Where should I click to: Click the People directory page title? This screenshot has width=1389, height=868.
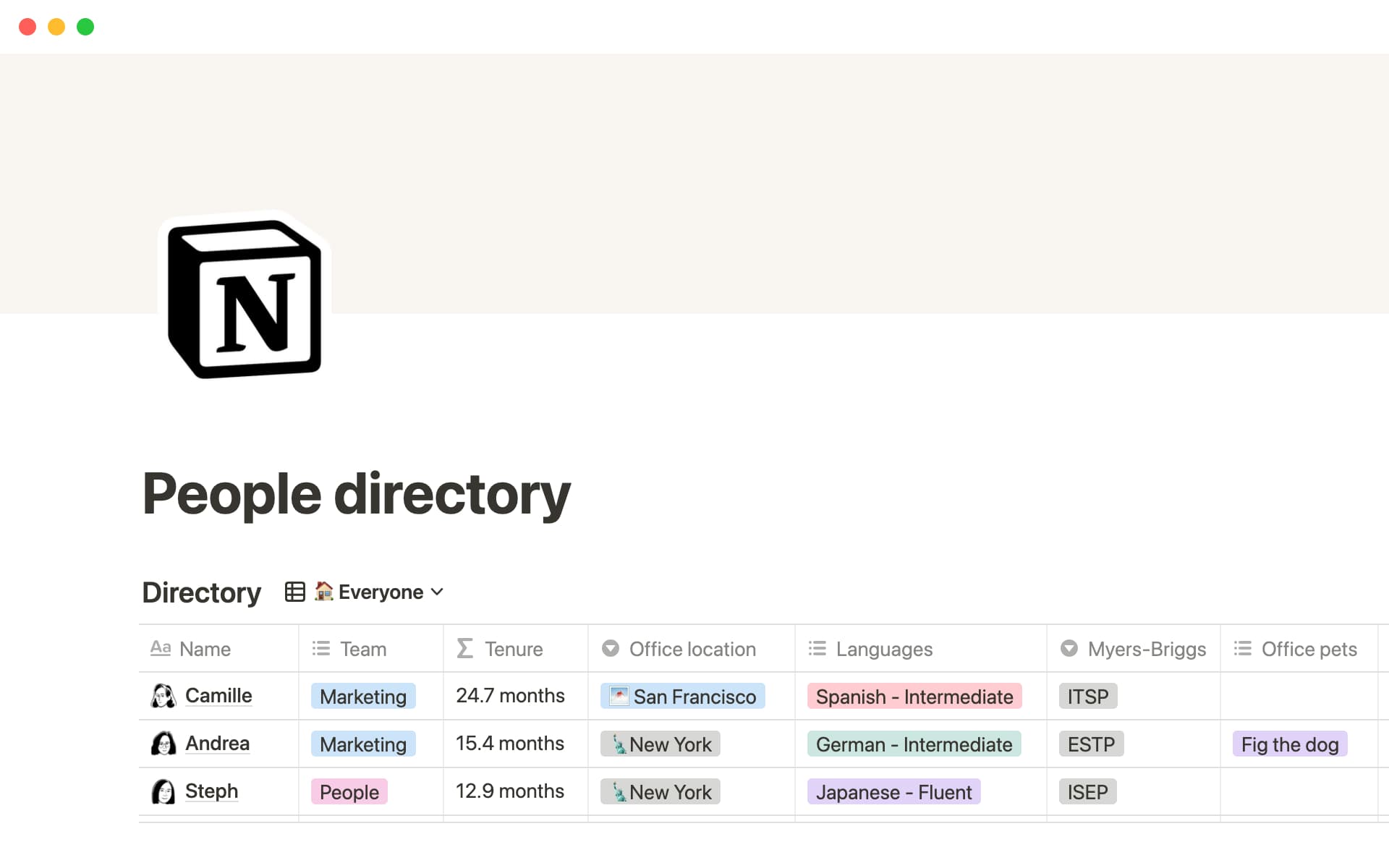pyautogui.click(x=357, y=494)
